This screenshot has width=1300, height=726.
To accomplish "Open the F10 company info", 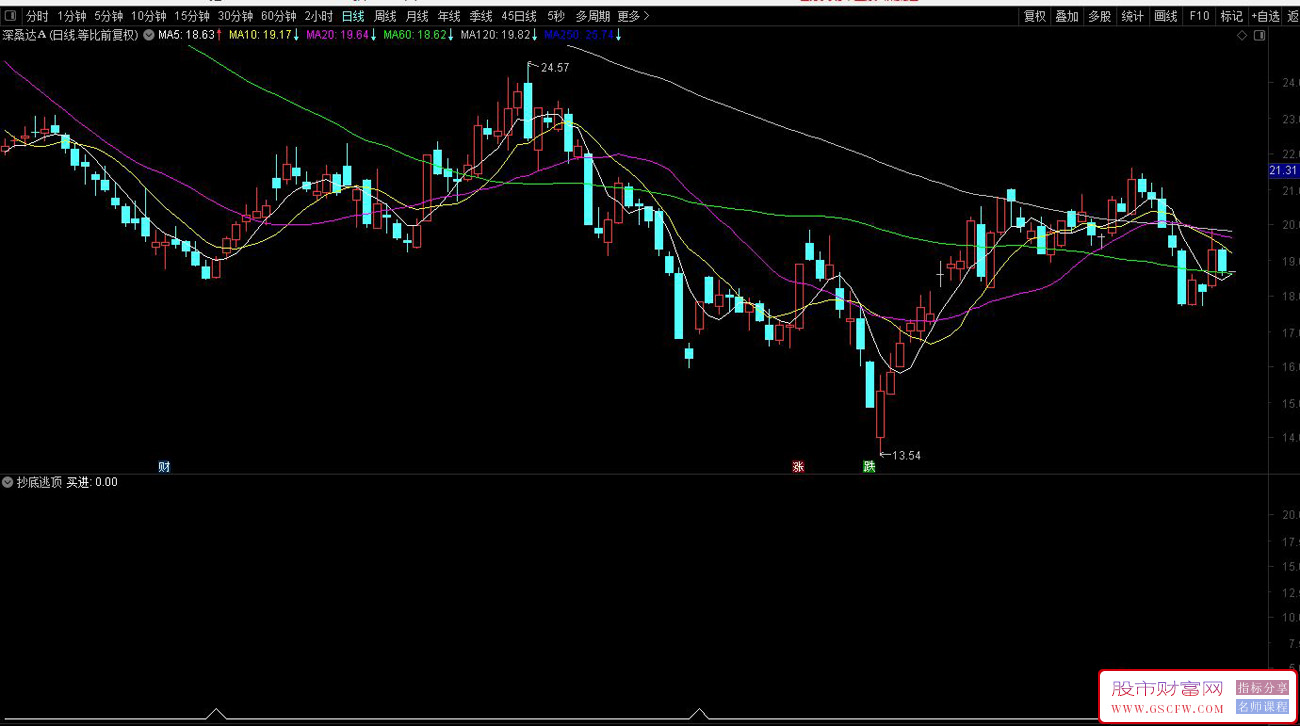I will (1199, 16).
